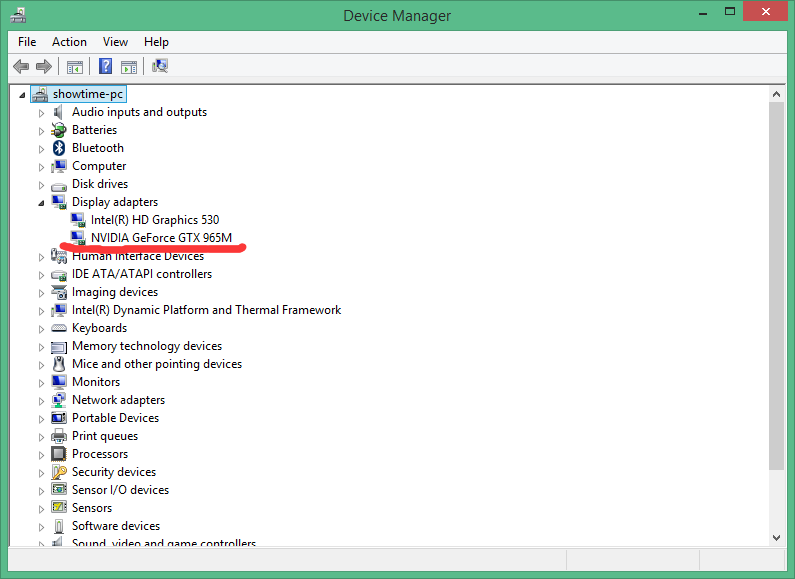Image resolution: width=795 pixels, height=579 pixels.
Task: Click the Imaging devices camera icon
Action: coord(59,292)
